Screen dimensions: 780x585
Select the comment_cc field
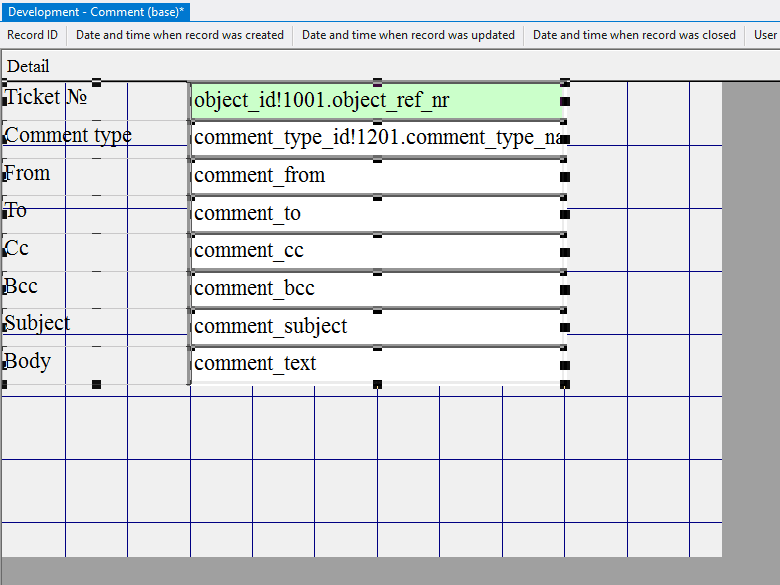(x=376, y=251)
